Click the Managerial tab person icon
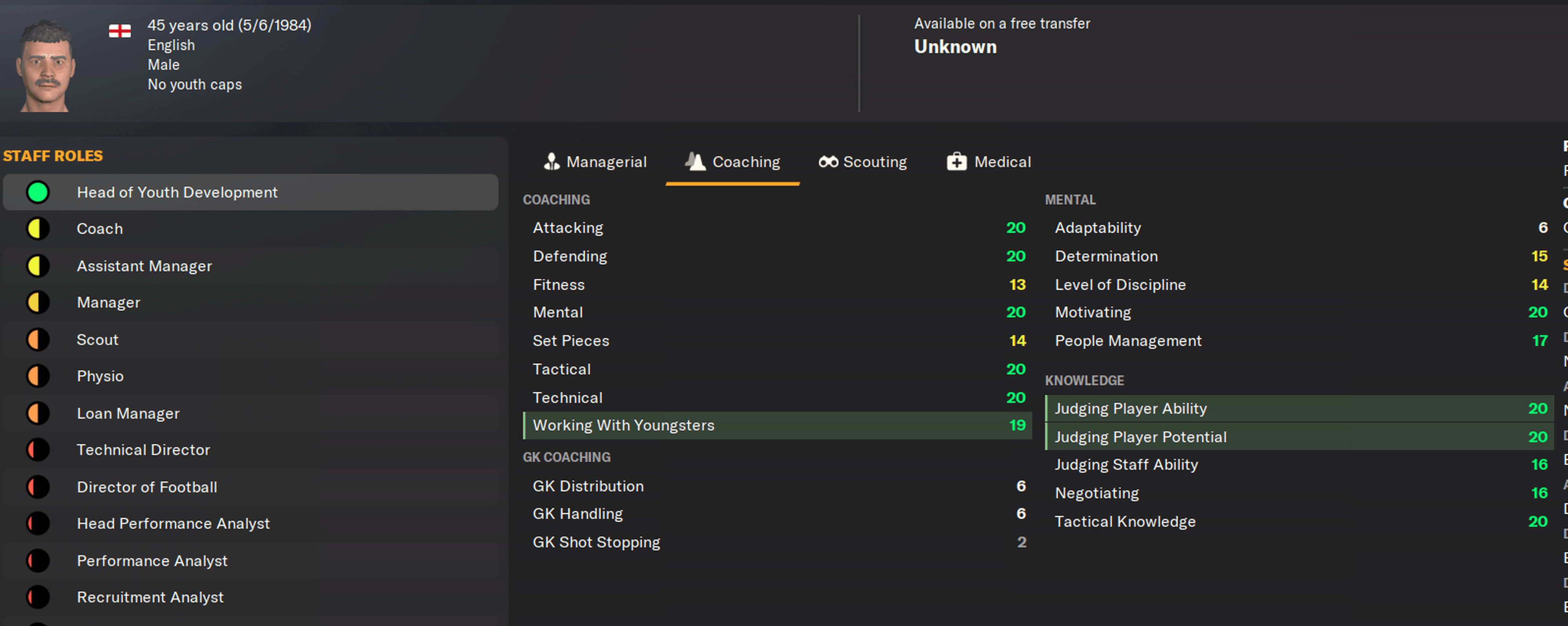Viewport: 1568px width, 626px height. (552, 162)
